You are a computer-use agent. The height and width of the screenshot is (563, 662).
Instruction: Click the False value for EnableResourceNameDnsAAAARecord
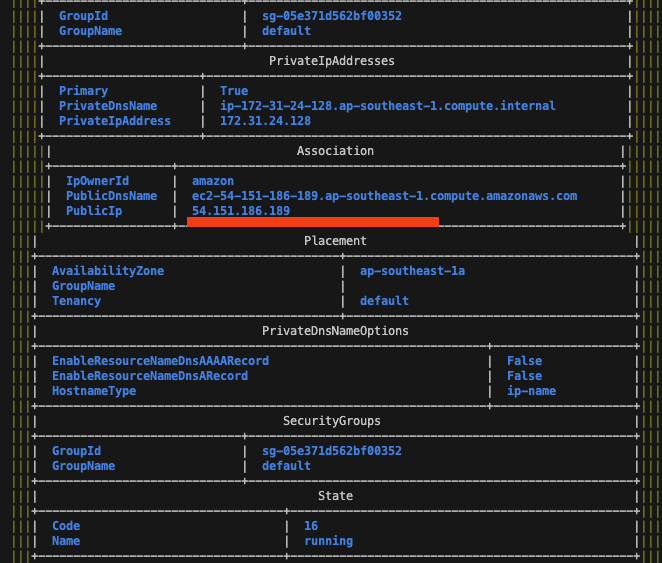tap(524, 361)
